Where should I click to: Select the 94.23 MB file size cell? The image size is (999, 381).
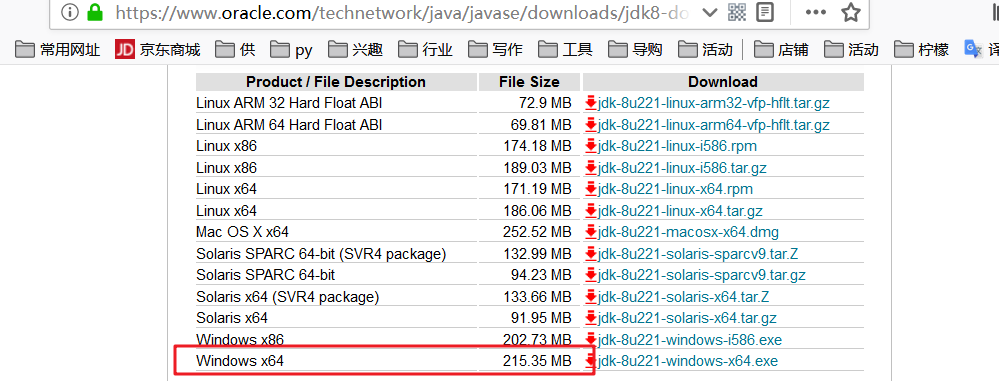tap(529, 275)
